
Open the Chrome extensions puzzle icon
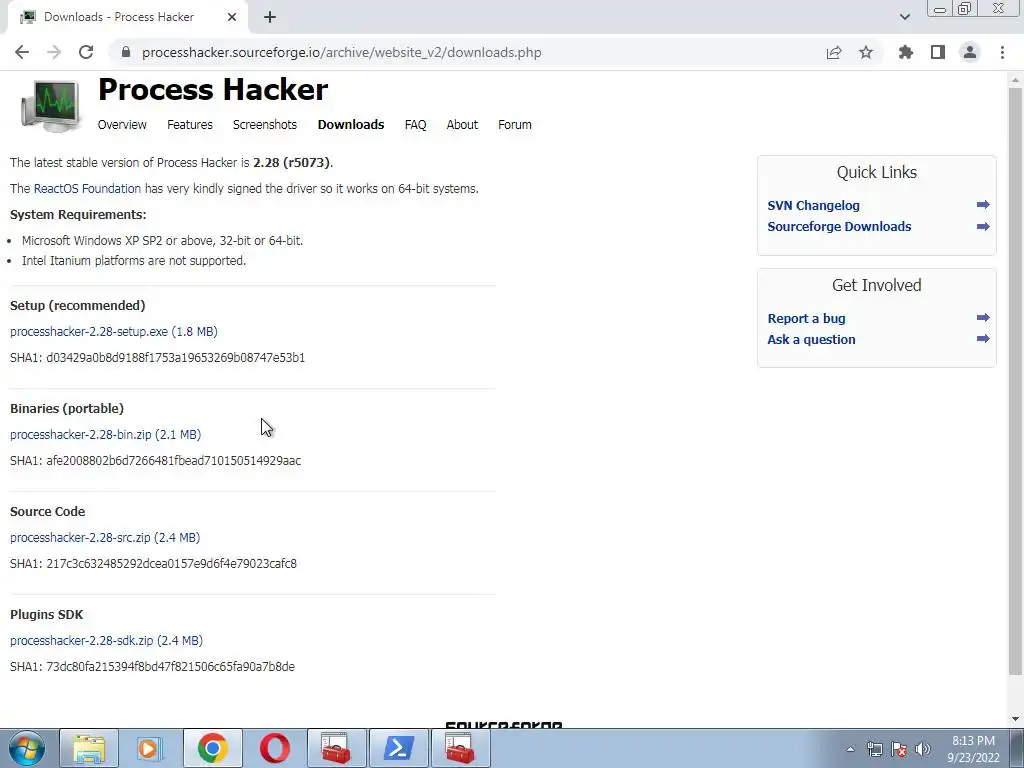tap(906, 52)
